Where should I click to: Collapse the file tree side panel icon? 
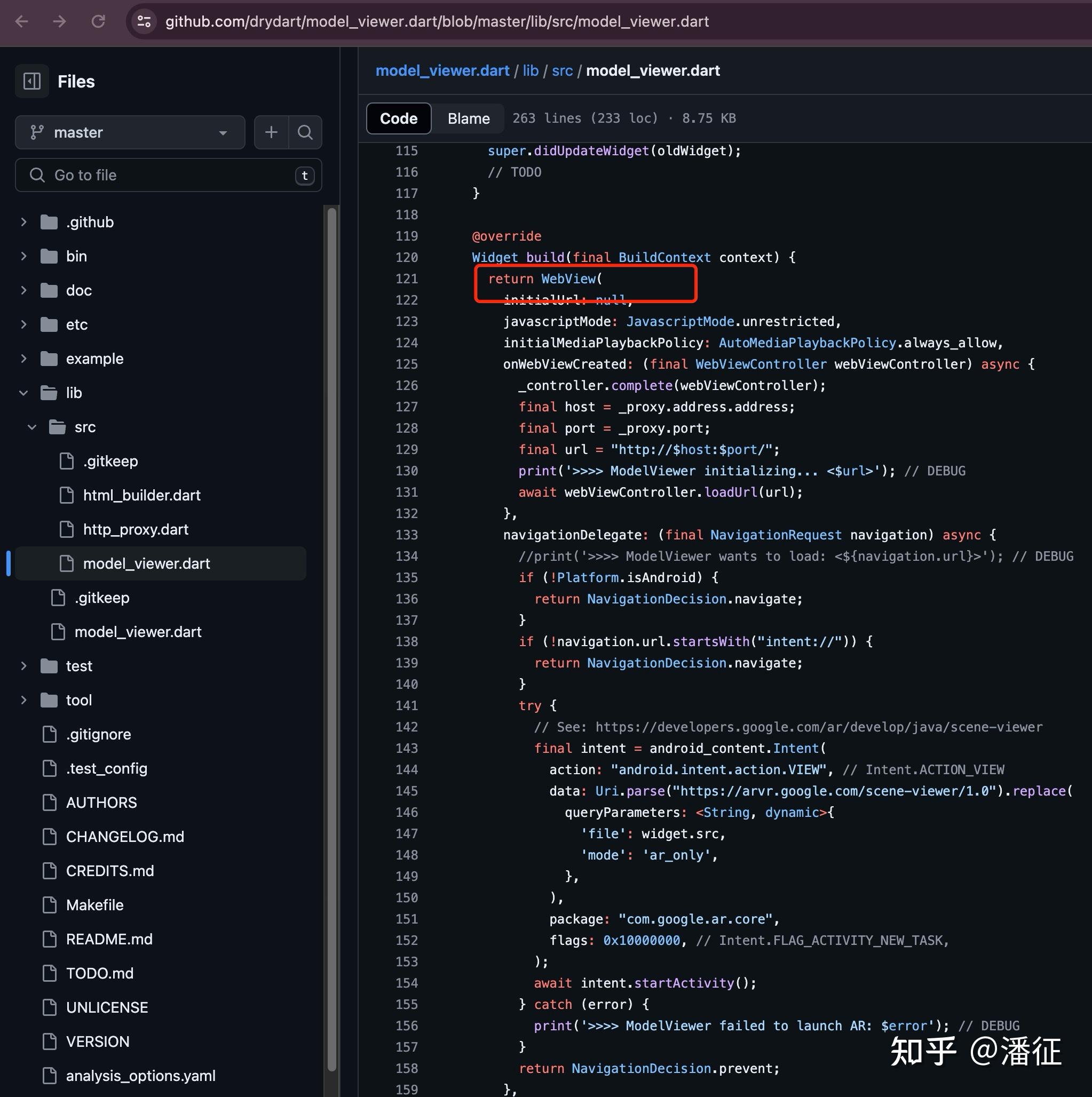tap(32, 81)
